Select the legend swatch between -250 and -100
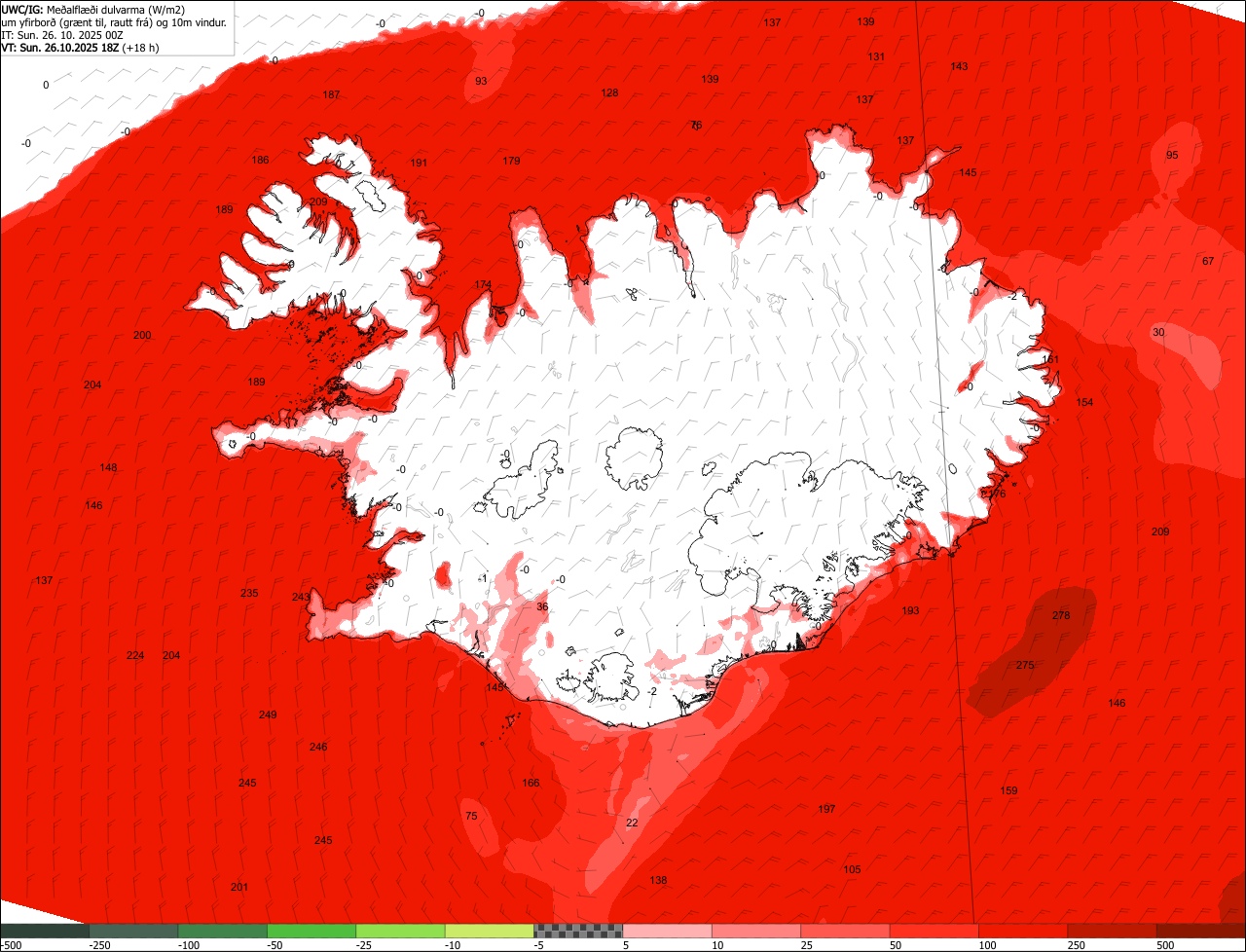Screen dimensions: 1246x952 (133, 931)
